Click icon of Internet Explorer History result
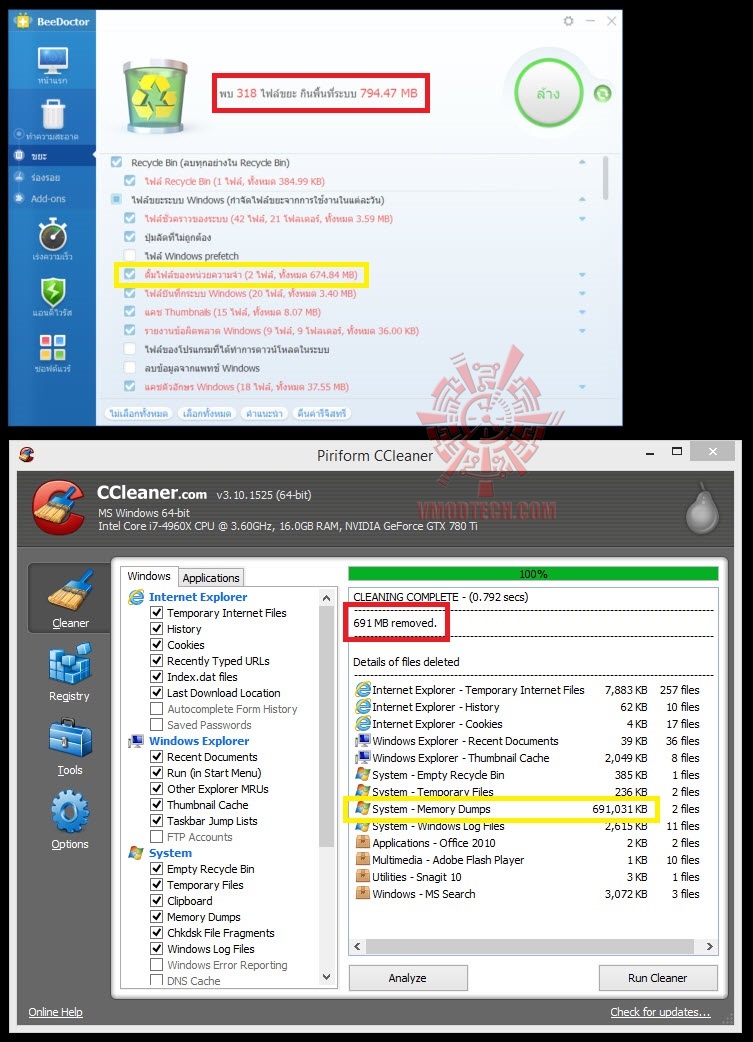The height and width of the screenshot is (1042, 753). click(x=363, y=707)
